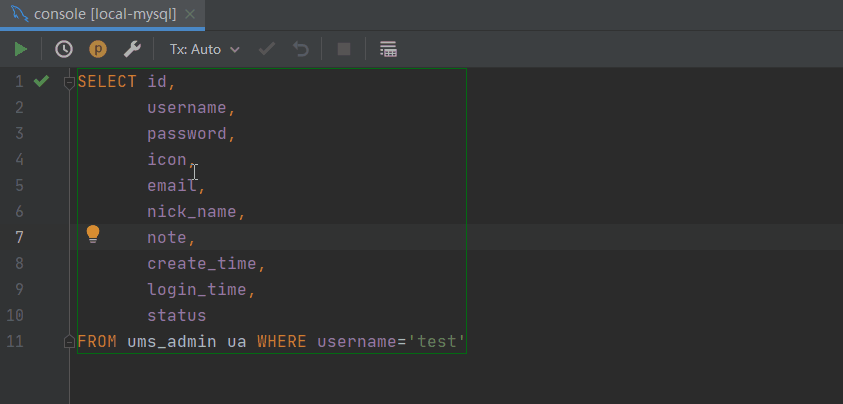The image size is (843, 404).
Task: Click the Rollback arrow icon
Action: (301, 49)
